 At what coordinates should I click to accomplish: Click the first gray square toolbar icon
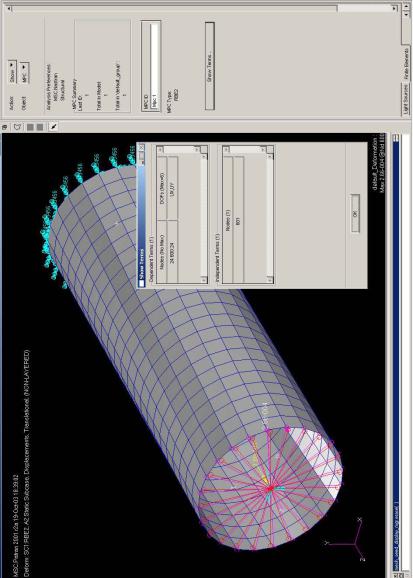click(x=30, y=127)
